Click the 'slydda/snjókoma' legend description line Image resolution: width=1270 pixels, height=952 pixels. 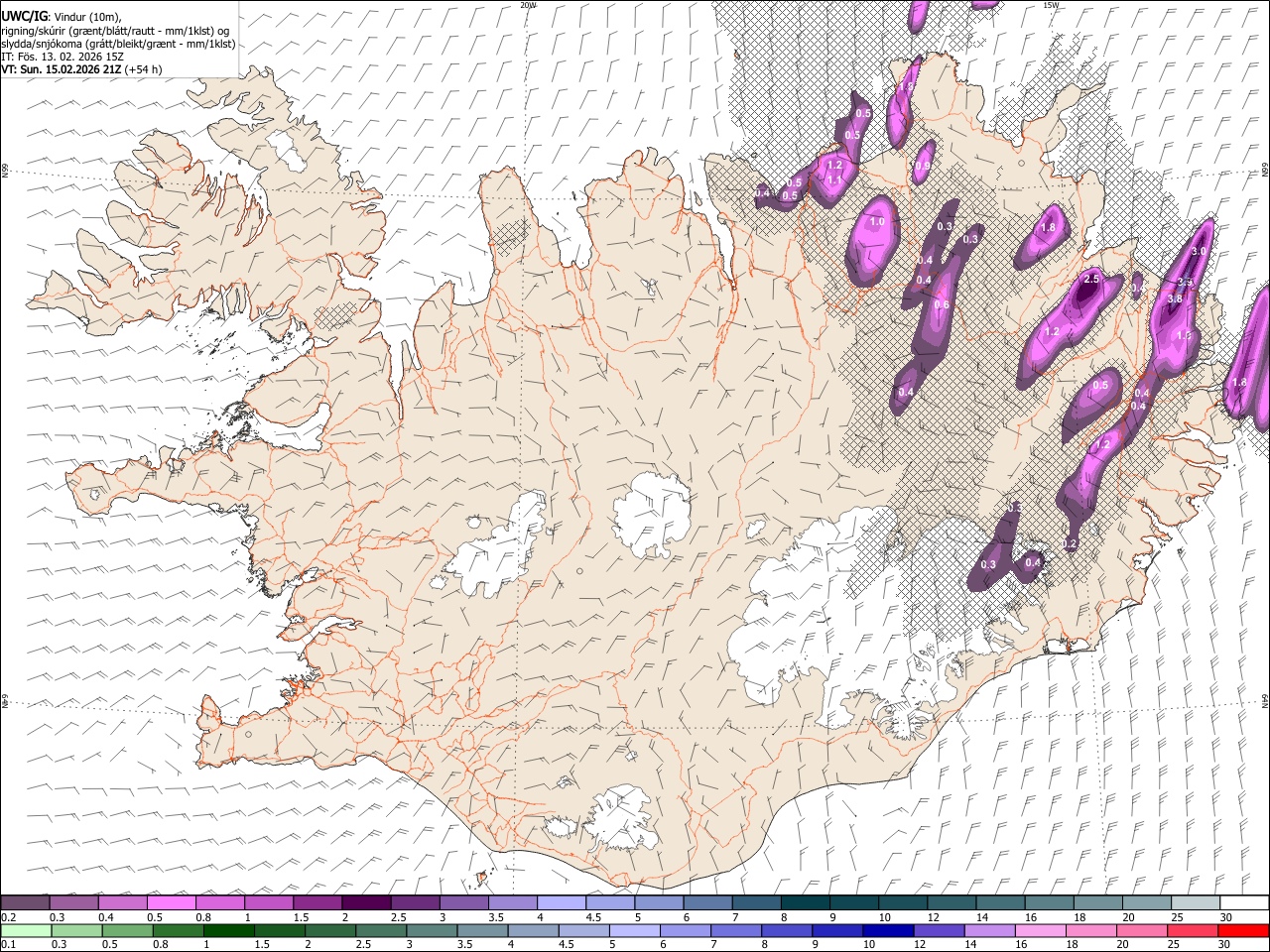click(118, 44)
